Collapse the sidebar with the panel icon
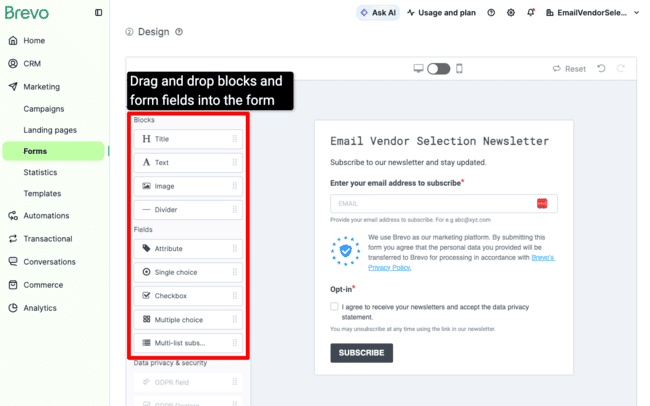The width and height of the screenshot is (650, 406). point(98,12)
